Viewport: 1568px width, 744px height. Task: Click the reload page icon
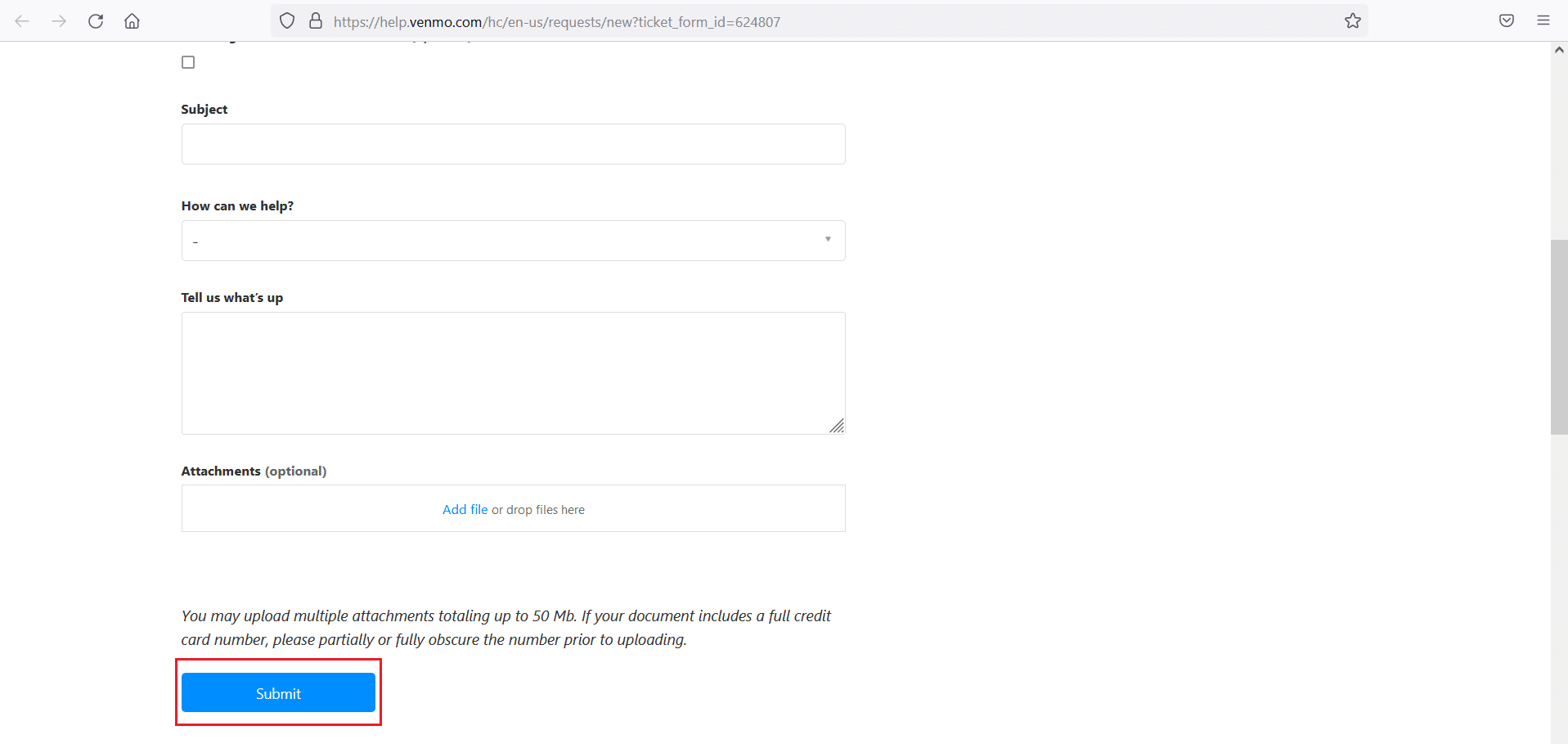[96, 21]
